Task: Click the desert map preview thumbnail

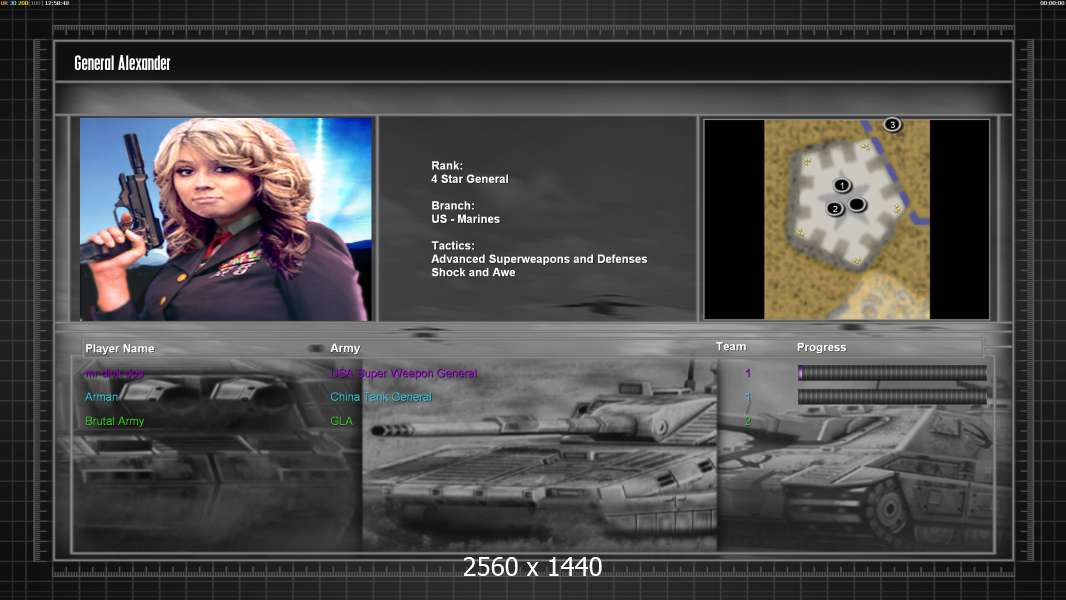Action: pyautogui.click(x=846, y=219)
